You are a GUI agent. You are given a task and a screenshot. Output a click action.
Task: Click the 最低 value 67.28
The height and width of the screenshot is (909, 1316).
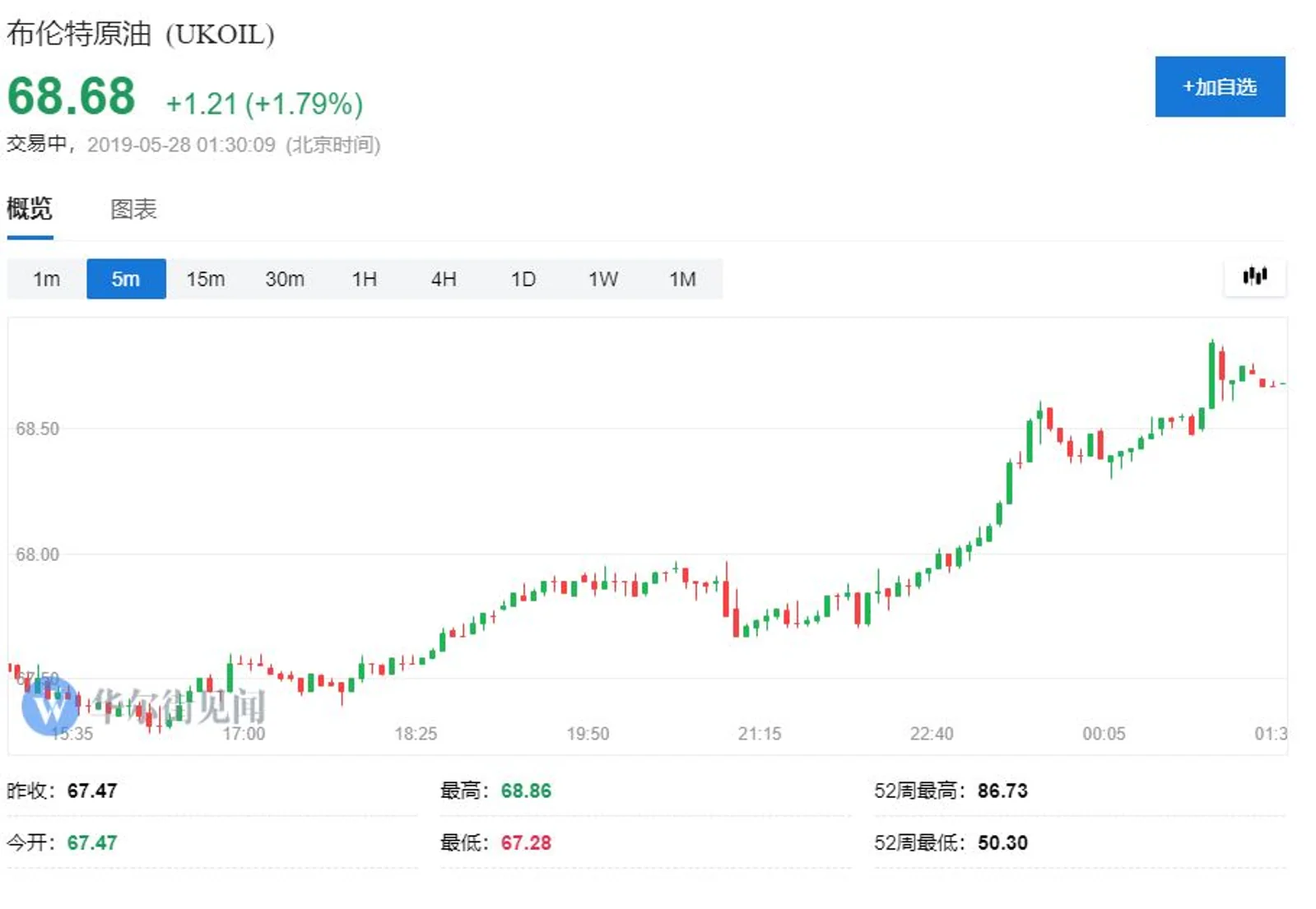pyautogui.click(x=526, y=842)
